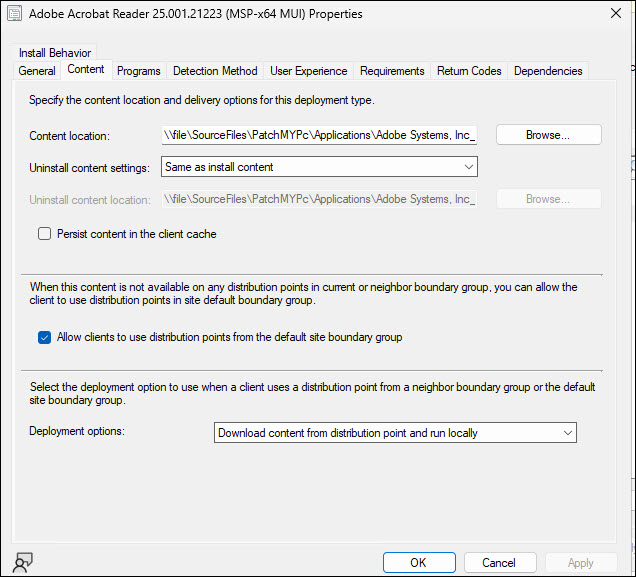Switch to the General tab

[x=37, y=71]
